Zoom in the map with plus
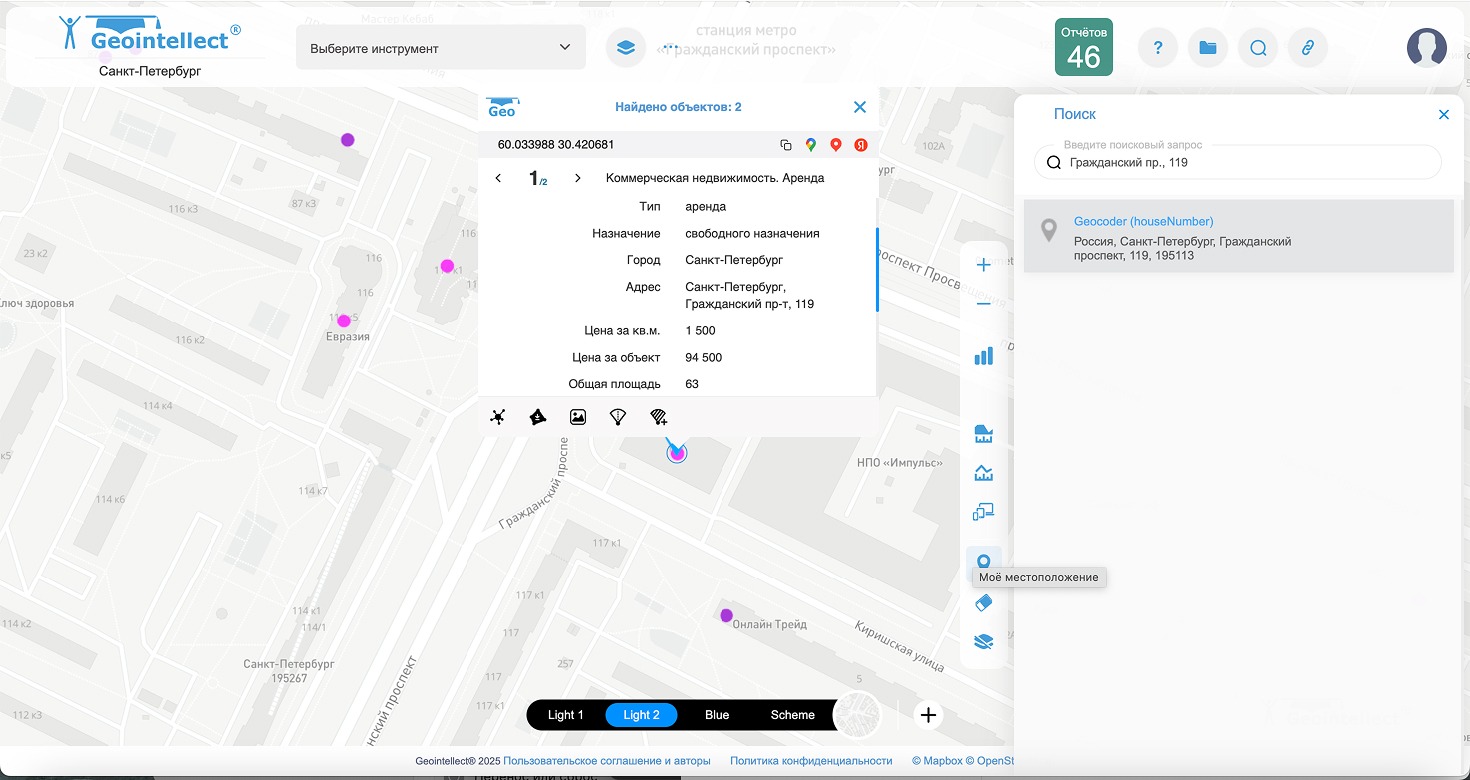The height and width of the screenshot is (780, 1470). click(983, 265)
